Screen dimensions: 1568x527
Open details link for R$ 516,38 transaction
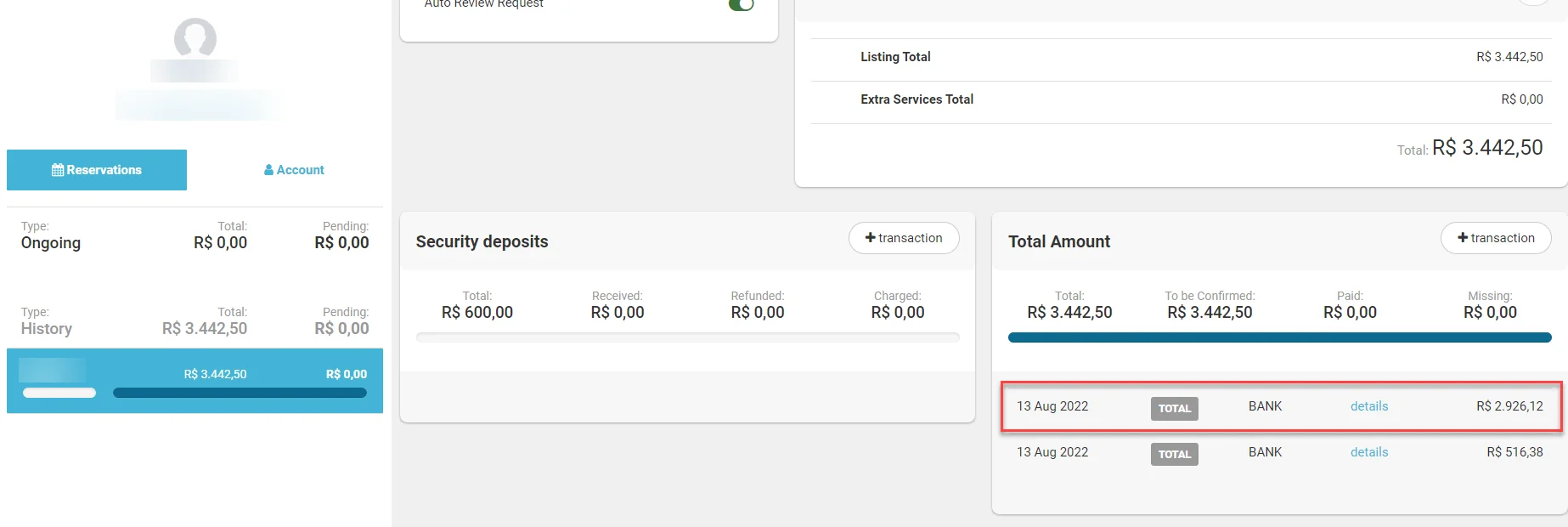[1369, 452]
